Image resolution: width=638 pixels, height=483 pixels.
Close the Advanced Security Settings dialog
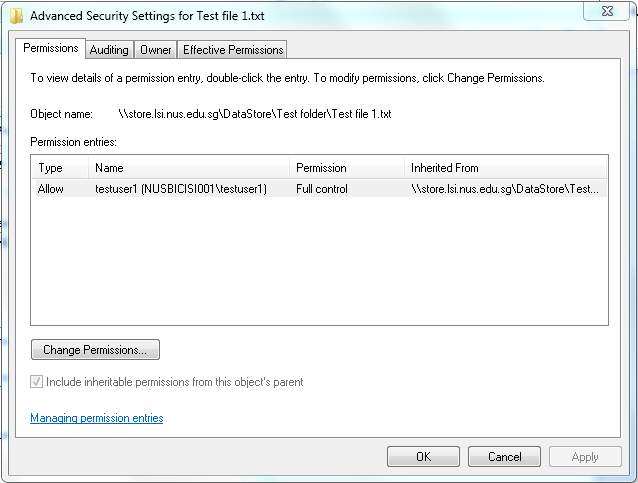606,11
